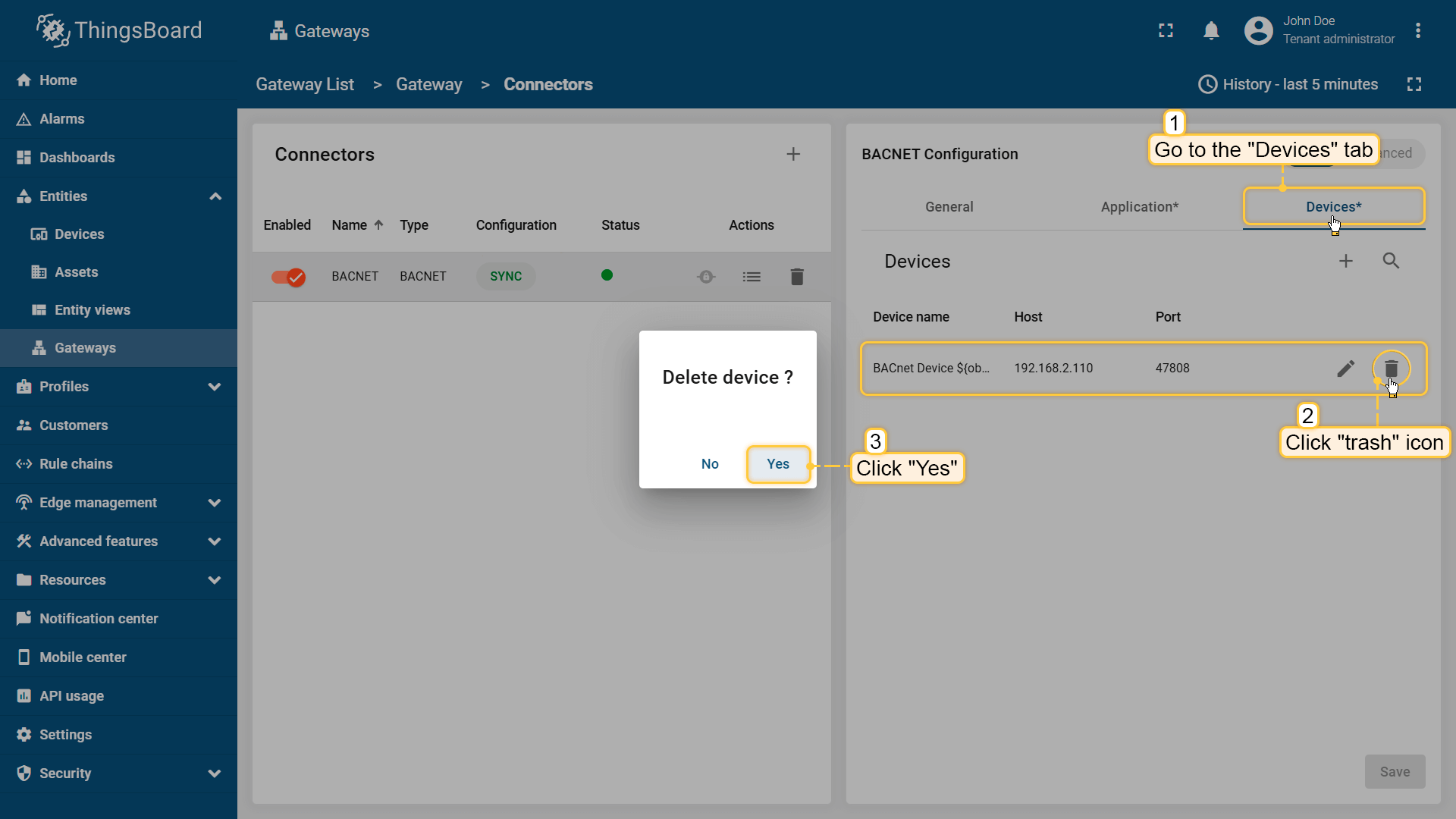Expand the Edge management section
The height and width of the screenshot is (819, 1456).
215,503
